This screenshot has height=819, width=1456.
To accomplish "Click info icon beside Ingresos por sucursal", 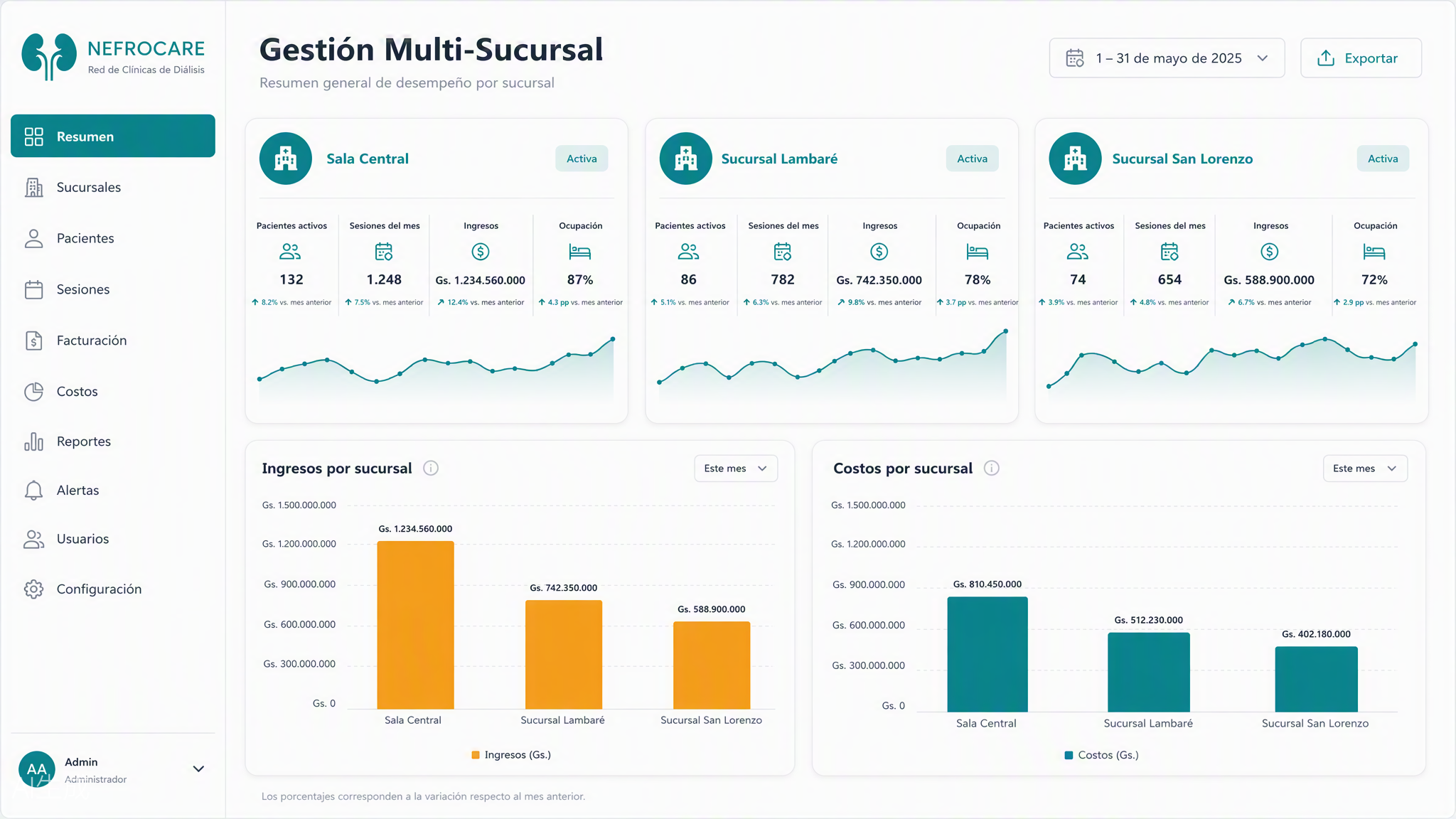I will 431,468.
